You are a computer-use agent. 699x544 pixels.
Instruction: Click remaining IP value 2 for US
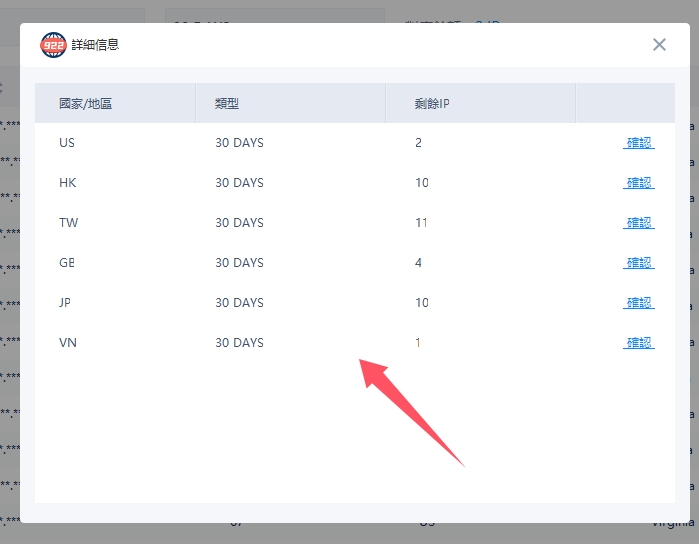click(x=418, y=143)
